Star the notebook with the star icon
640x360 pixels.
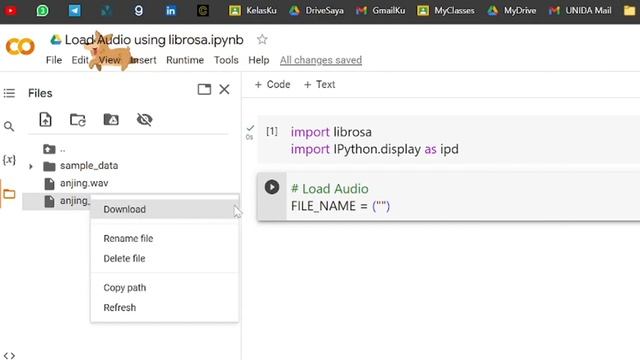point(262,40)
